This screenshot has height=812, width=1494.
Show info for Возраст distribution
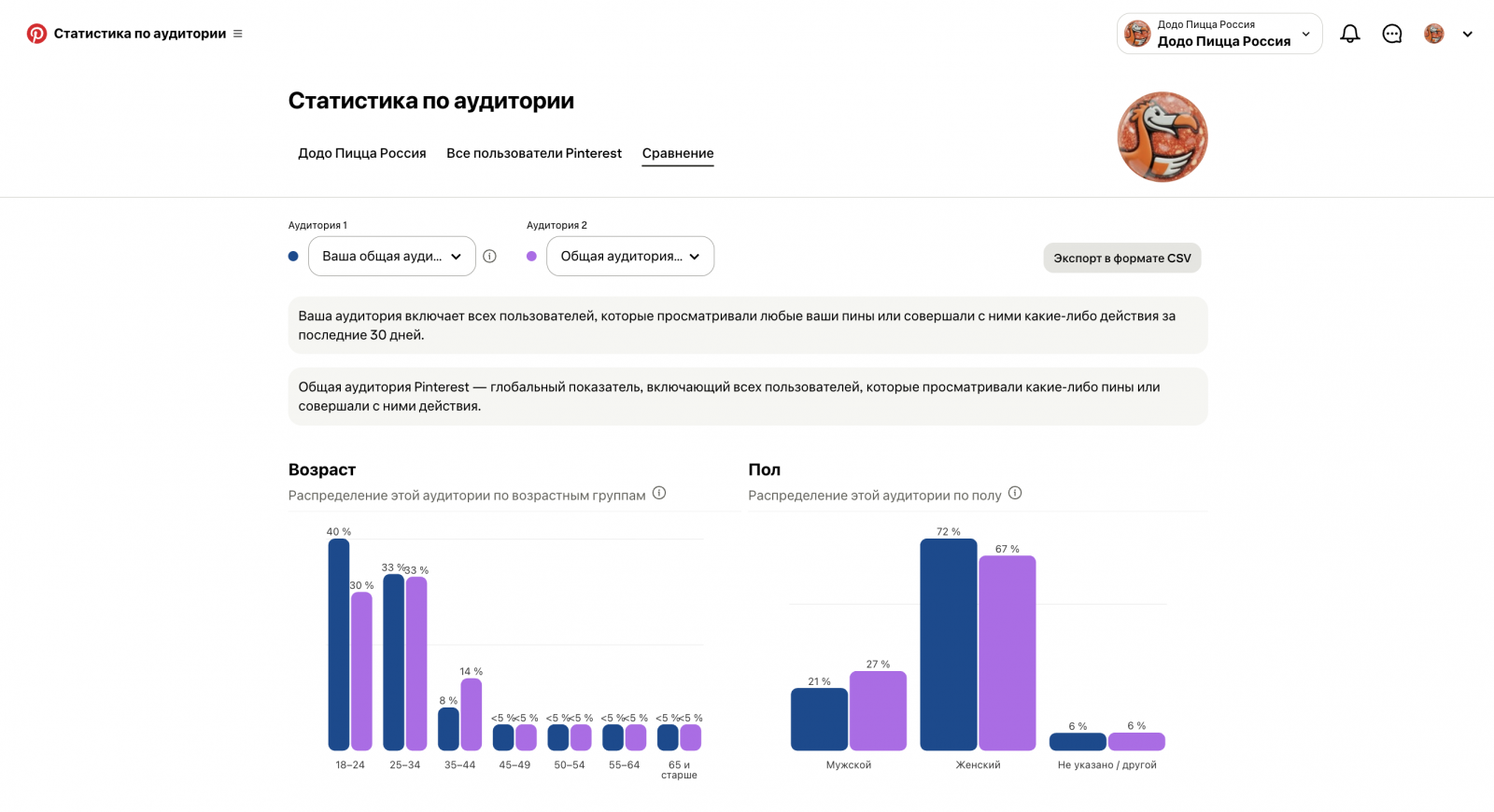(659, 493)
